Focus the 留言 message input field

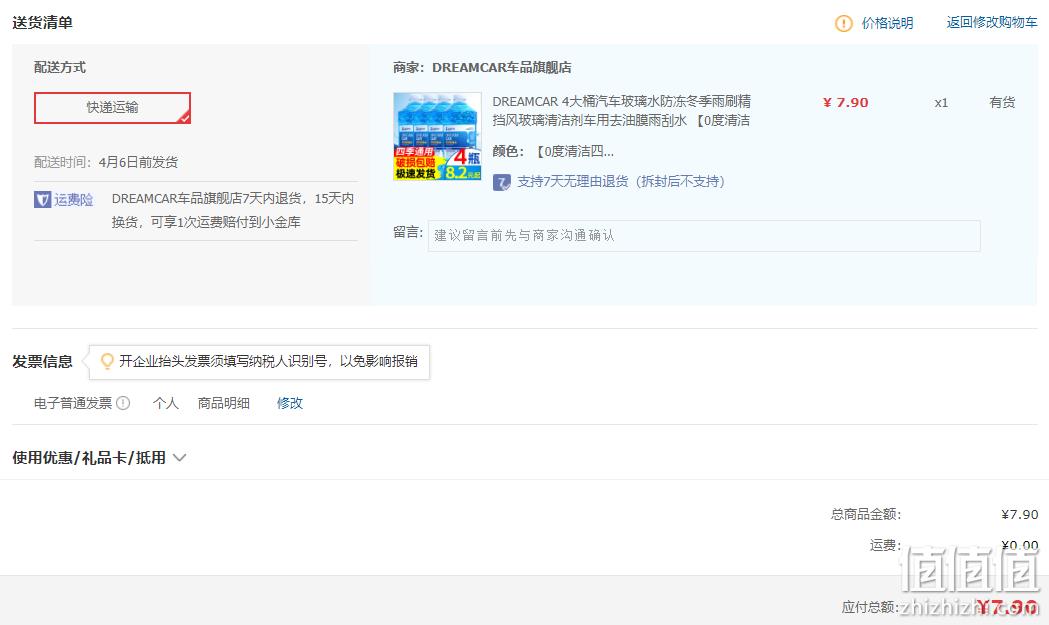[x=704, y=236]
